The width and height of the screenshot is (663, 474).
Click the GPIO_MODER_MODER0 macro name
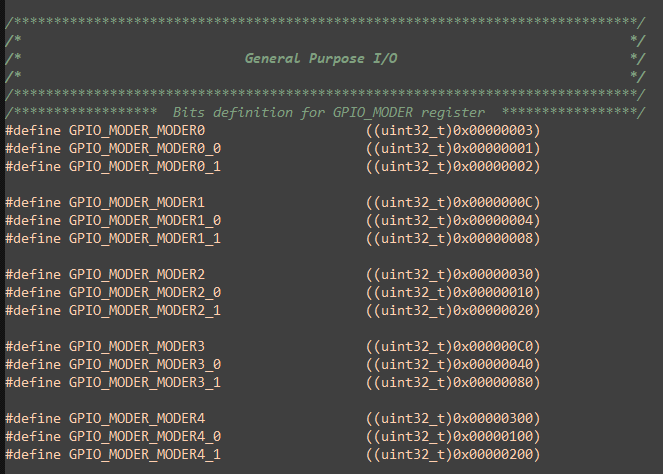coord(137,131)
